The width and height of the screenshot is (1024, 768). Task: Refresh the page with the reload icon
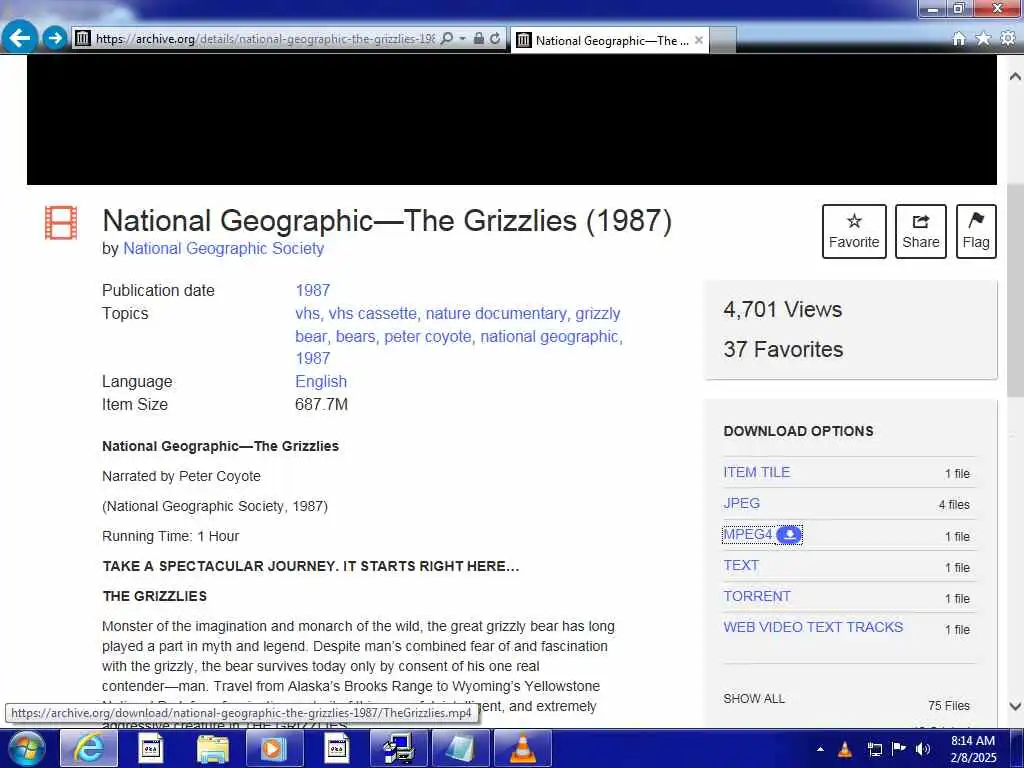(495, 39)
